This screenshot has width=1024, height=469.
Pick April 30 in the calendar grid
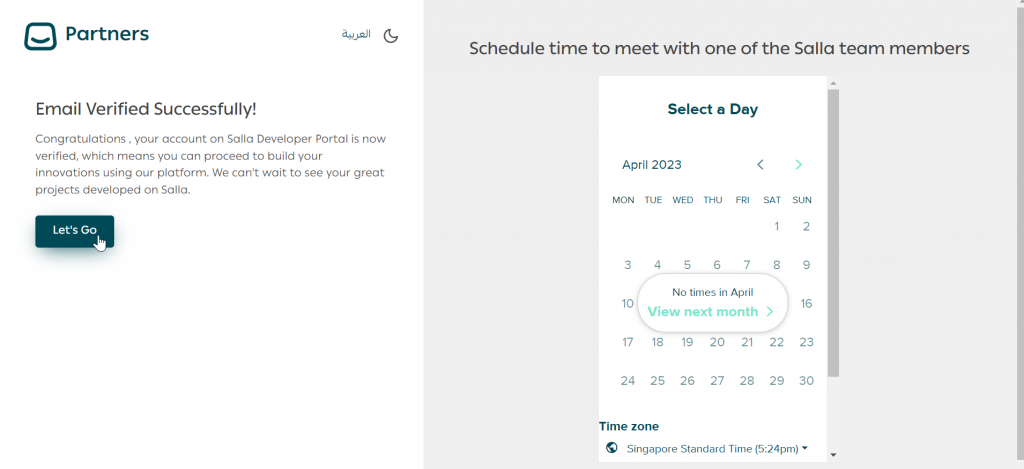tap(806, 381)
